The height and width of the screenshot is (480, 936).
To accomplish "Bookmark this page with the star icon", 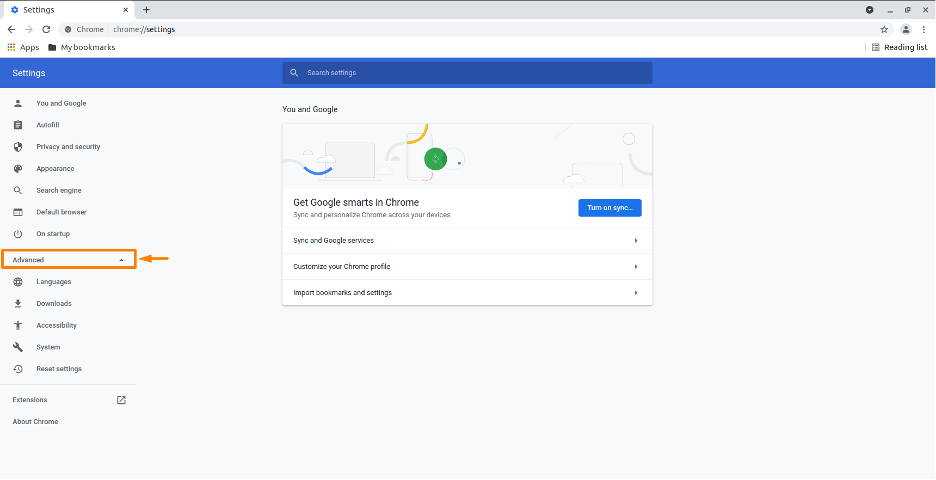I will pos(885,29).
